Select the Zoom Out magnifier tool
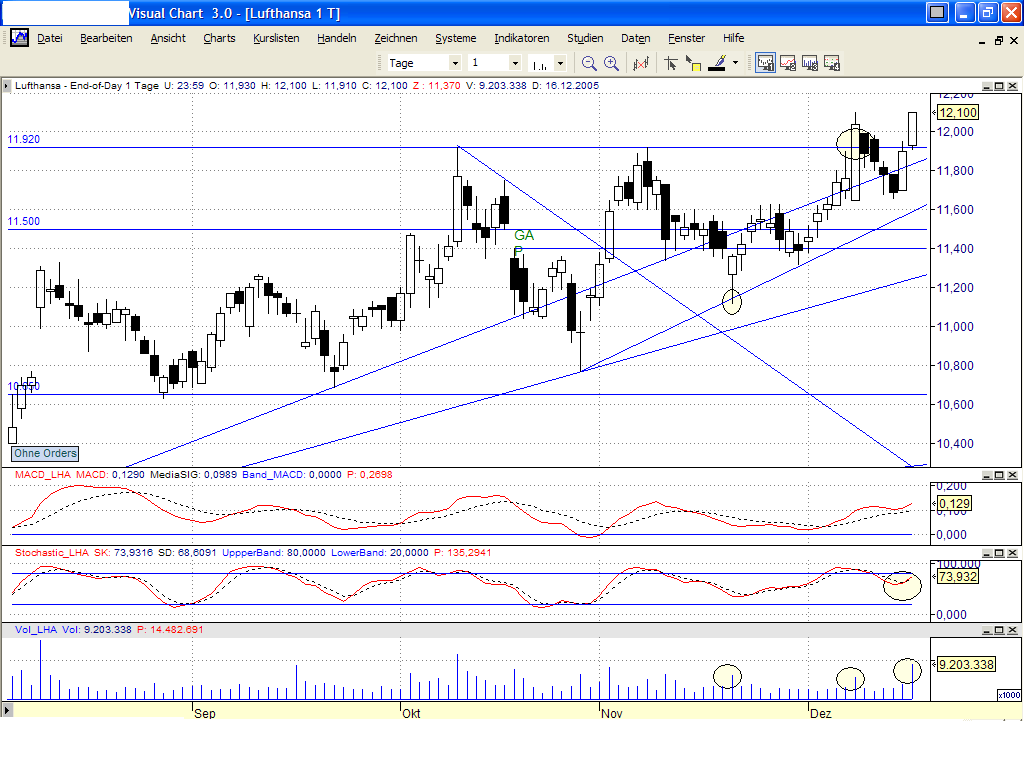The width and height of the screenshot is (1024, 768). [586, 62]
